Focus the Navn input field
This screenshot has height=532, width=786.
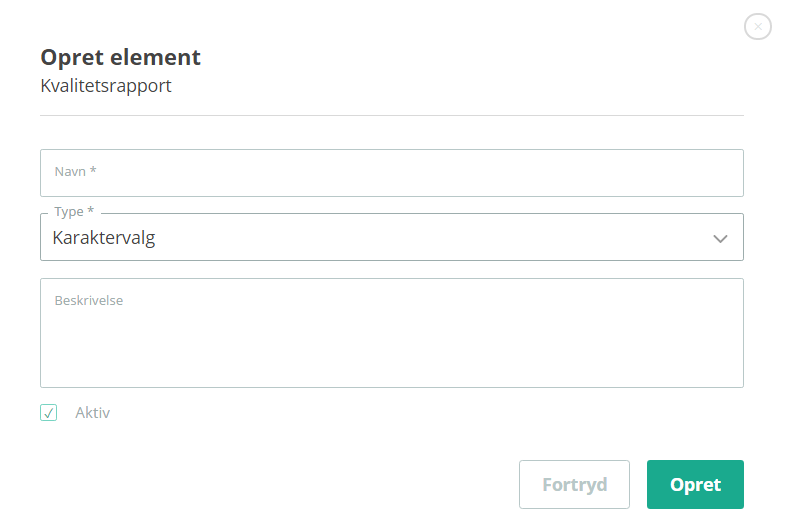tap(391, 173)
